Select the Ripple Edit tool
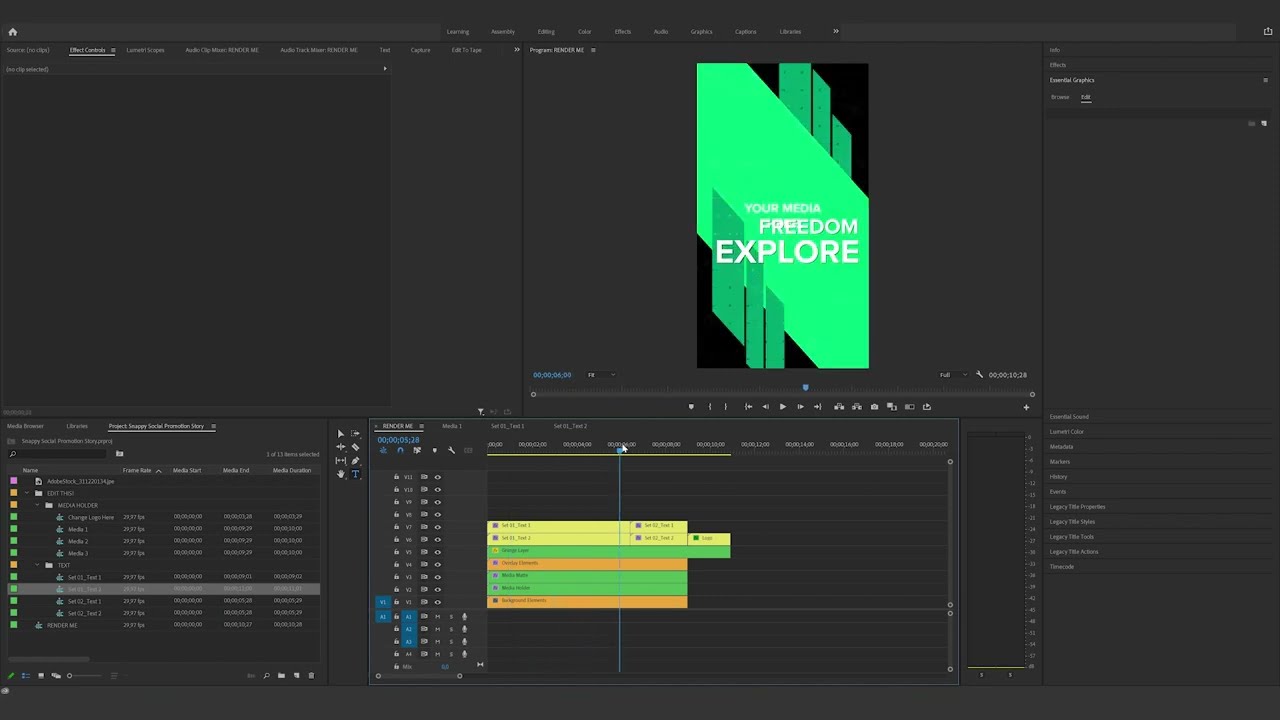Viewport: 1280px width, 720px height. coord(341,448)
